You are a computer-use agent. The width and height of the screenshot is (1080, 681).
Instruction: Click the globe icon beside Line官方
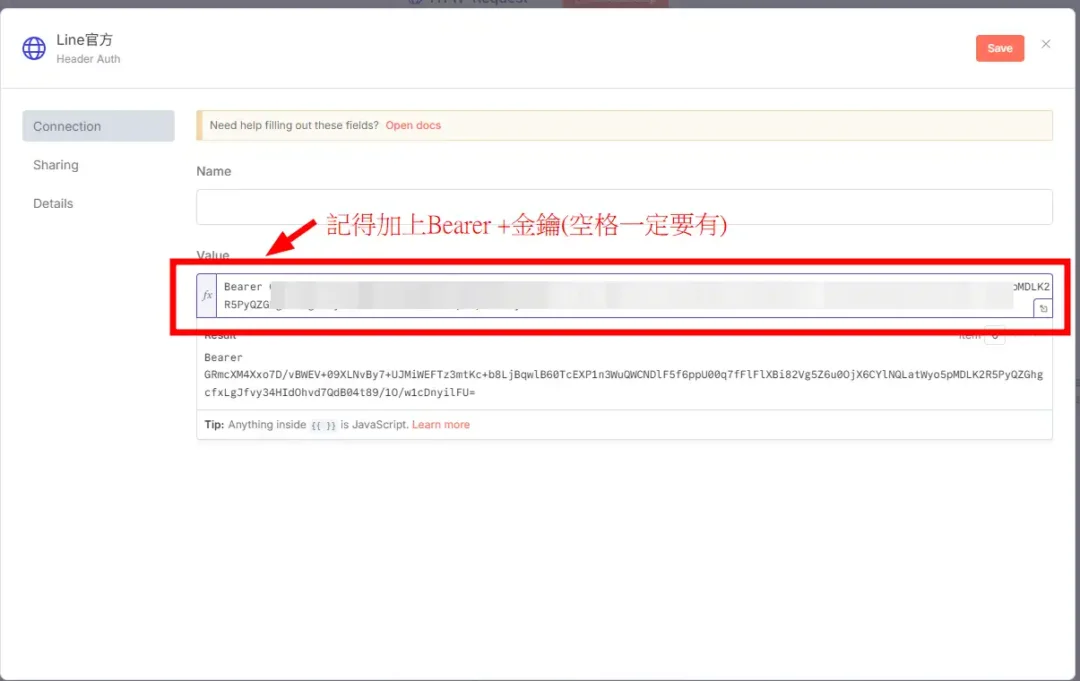click(33, 48)
